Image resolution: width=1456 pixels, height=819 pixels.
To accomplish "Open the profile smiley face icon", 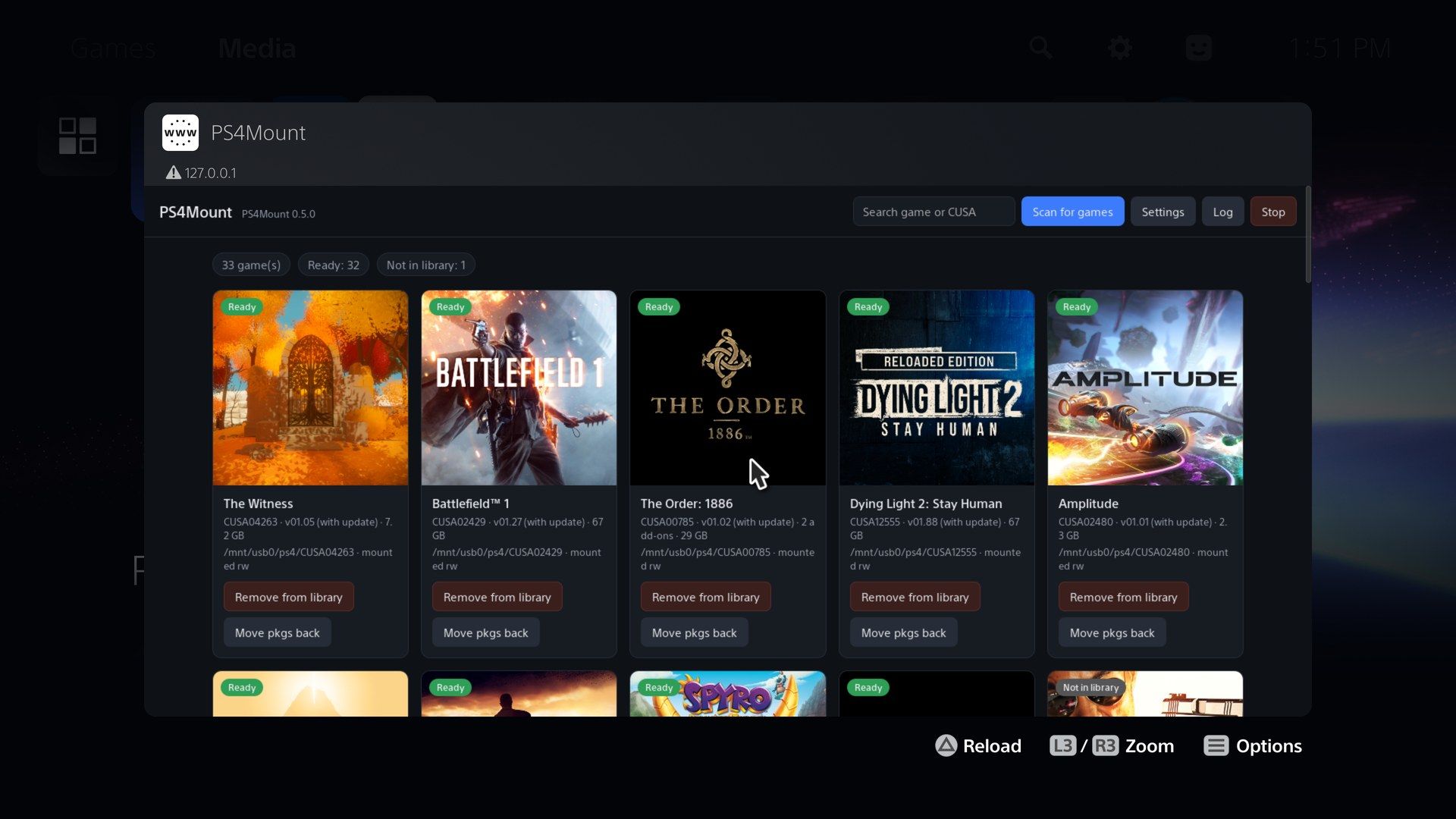I will tap(1199, 48).
